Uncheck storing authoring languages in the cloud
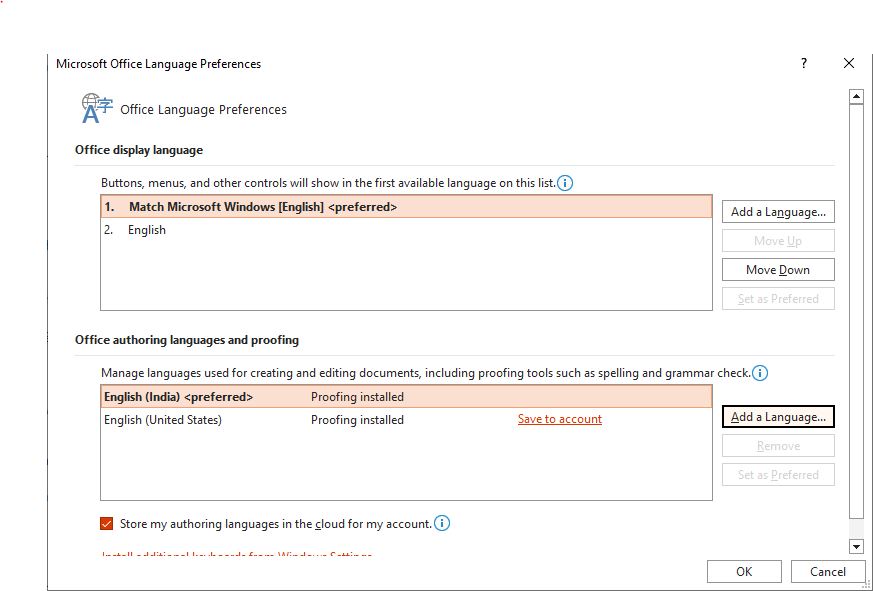 (x=108, y=523)
